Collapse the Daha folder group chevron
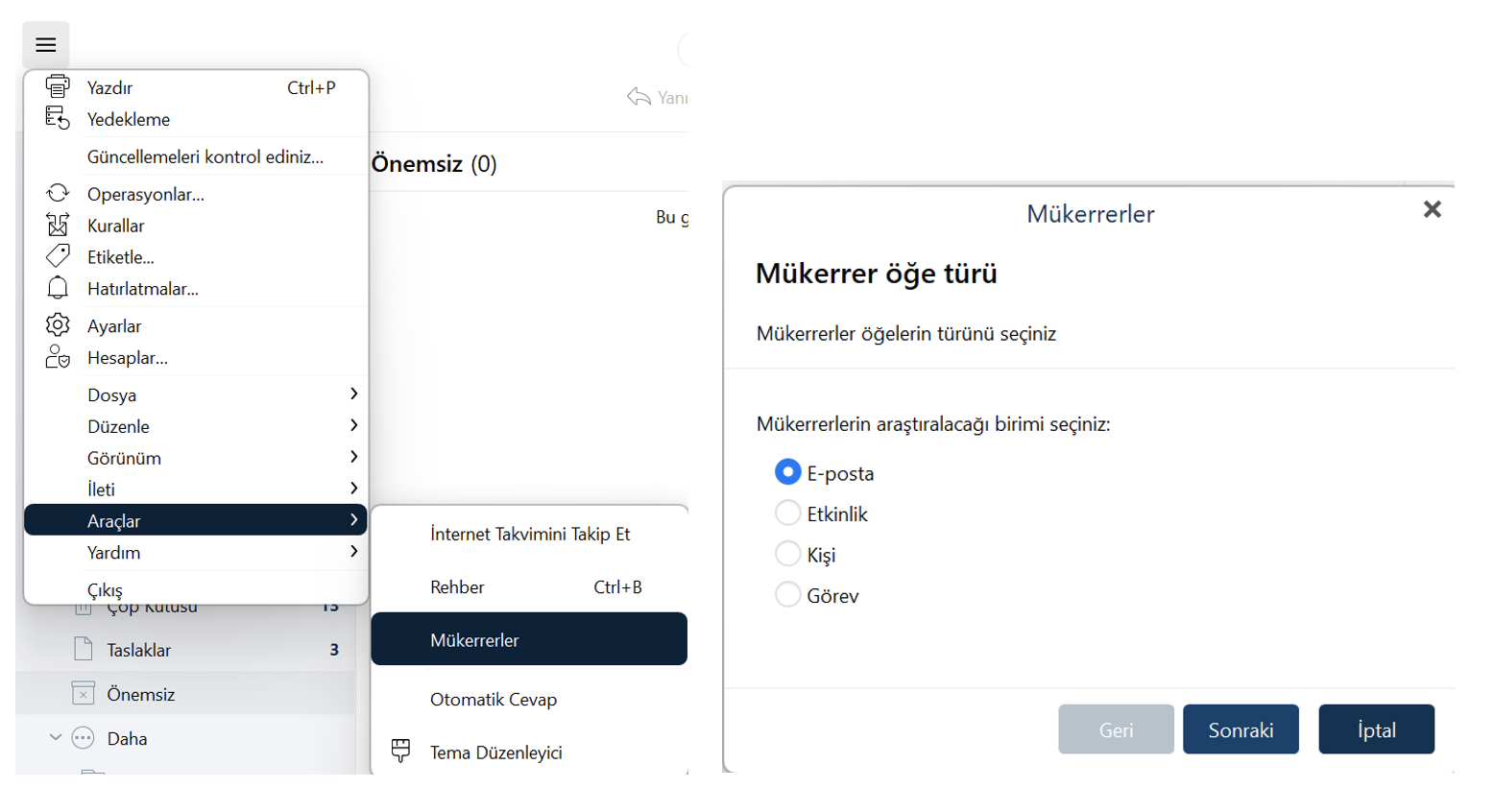1494x812 pixels. tap(55, 738)
